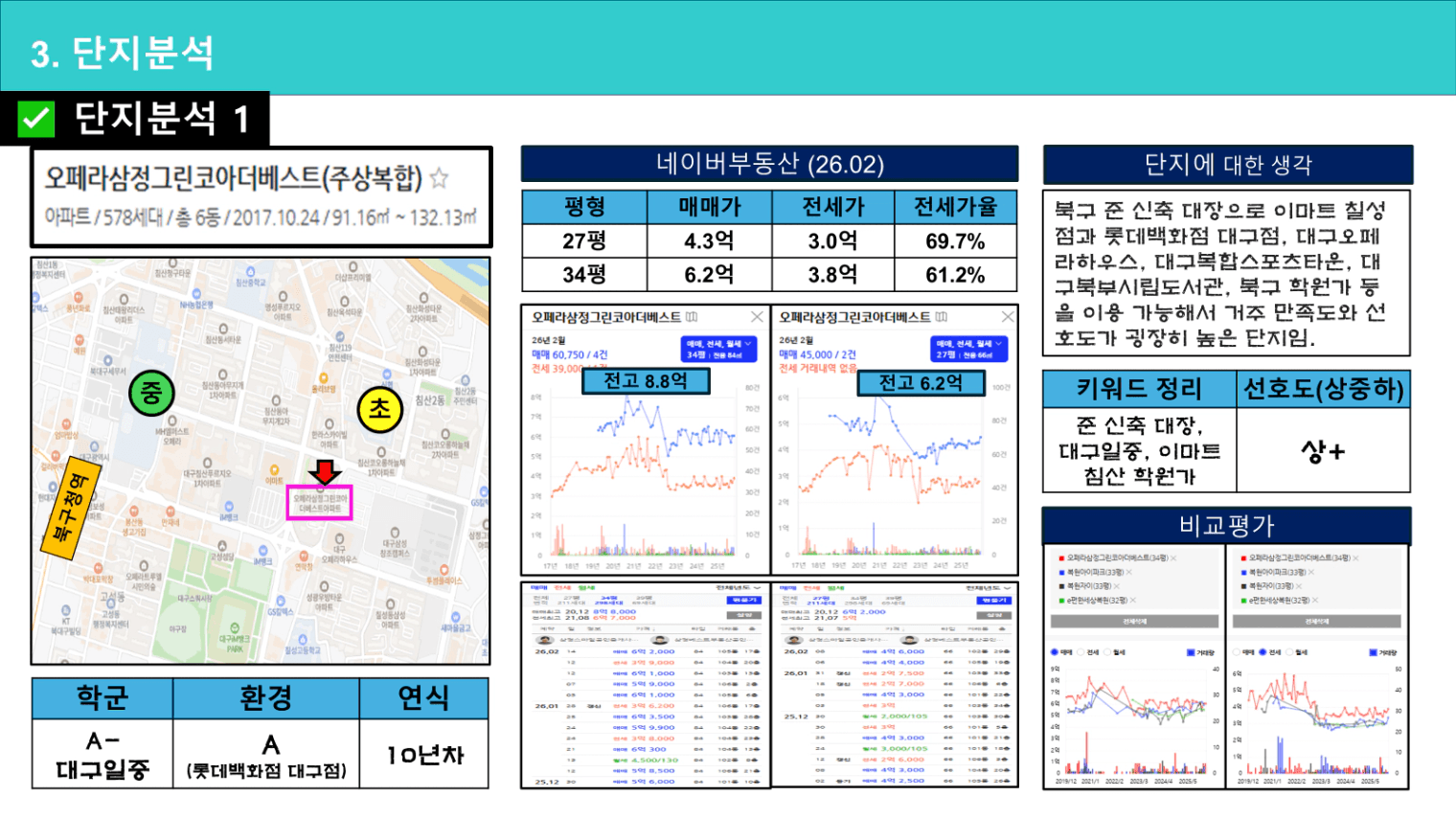Click the 3. 단지분석 slide title
This screenshot has height=819, width=1456.
[x=123, y=53]
